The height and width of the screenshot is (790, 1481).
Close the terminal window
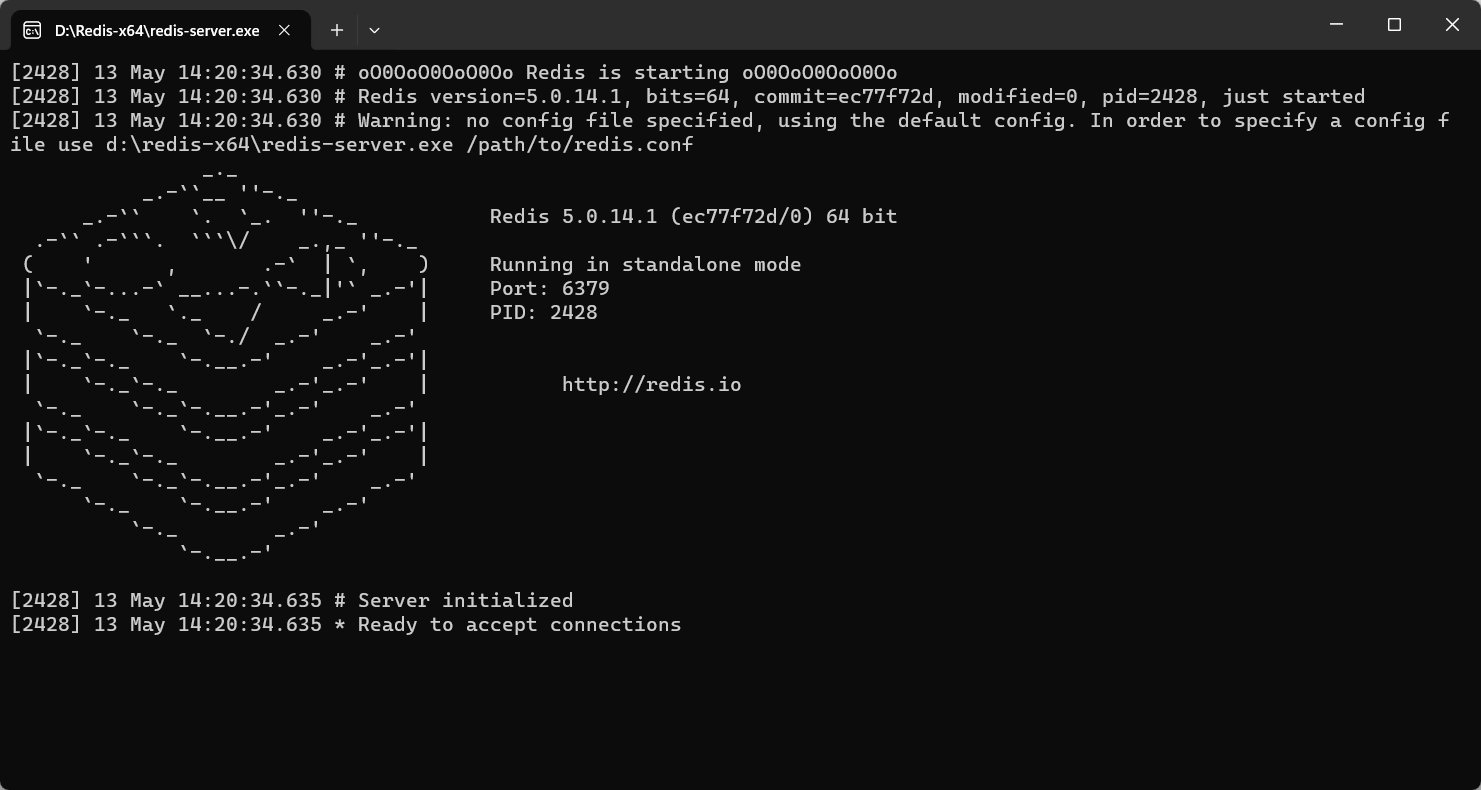pos(1452,24)
